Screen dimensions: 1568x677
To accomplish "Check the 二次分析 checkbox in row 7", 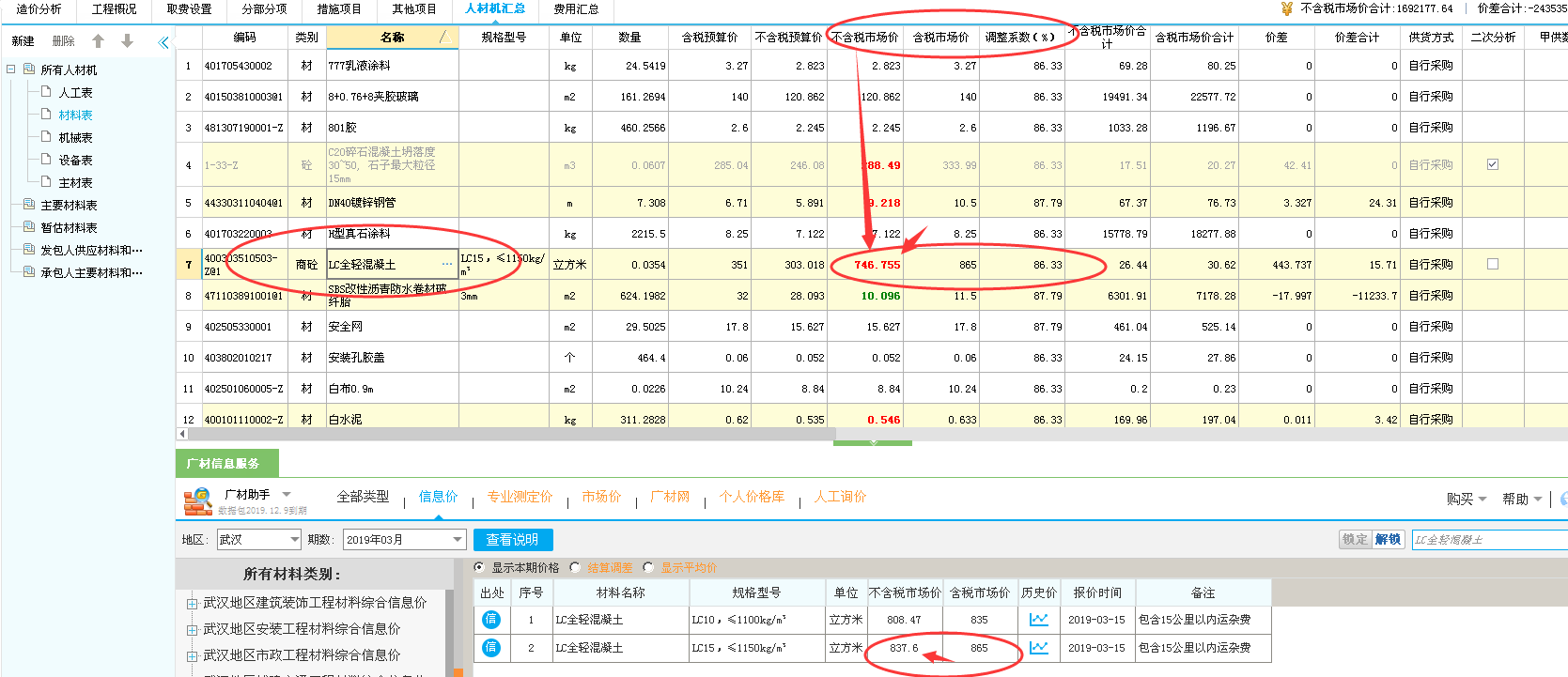I will [1493, 264].
